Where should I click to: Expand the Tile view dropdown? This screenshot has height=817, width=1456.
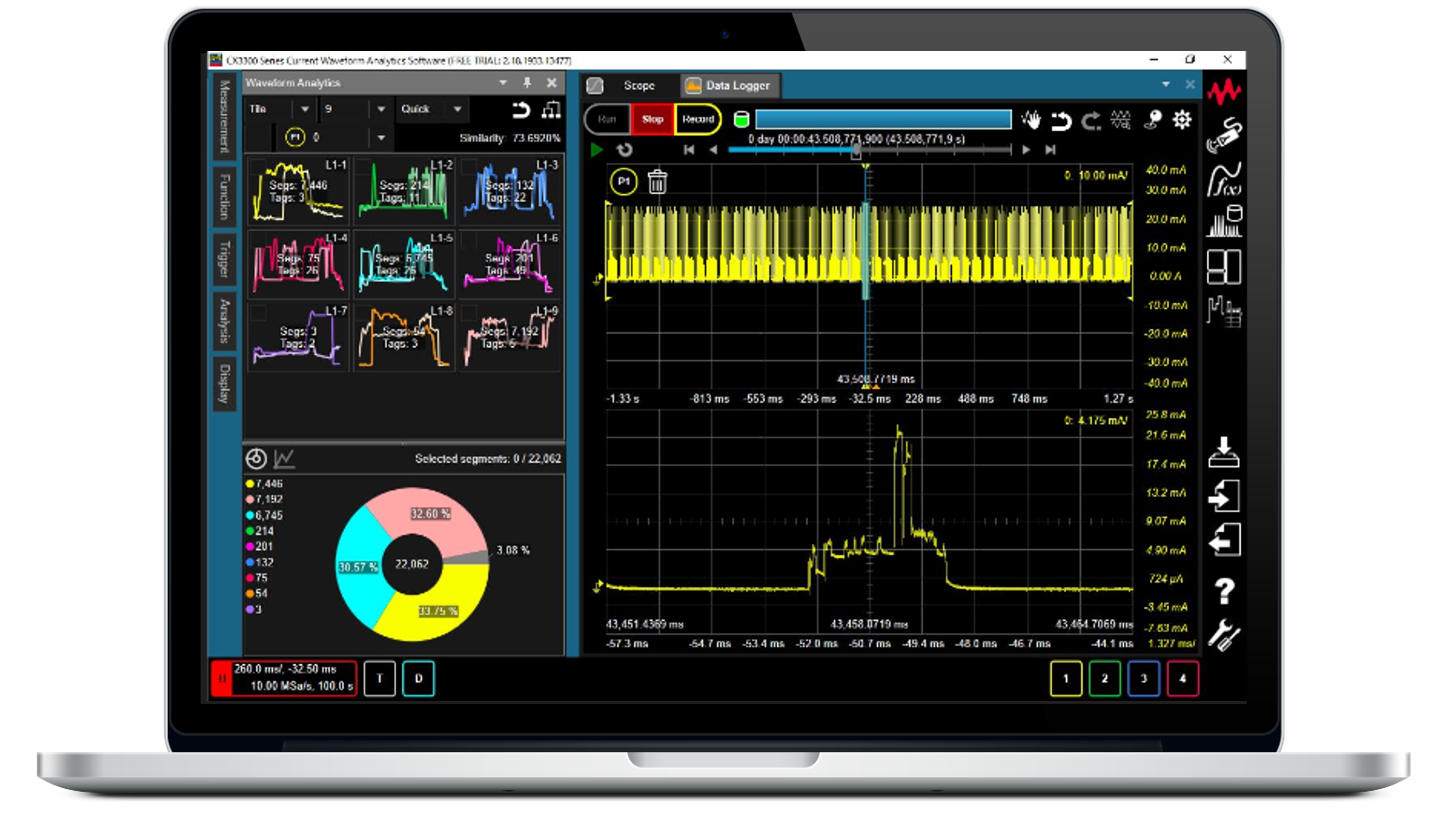[x=305, y=109]
